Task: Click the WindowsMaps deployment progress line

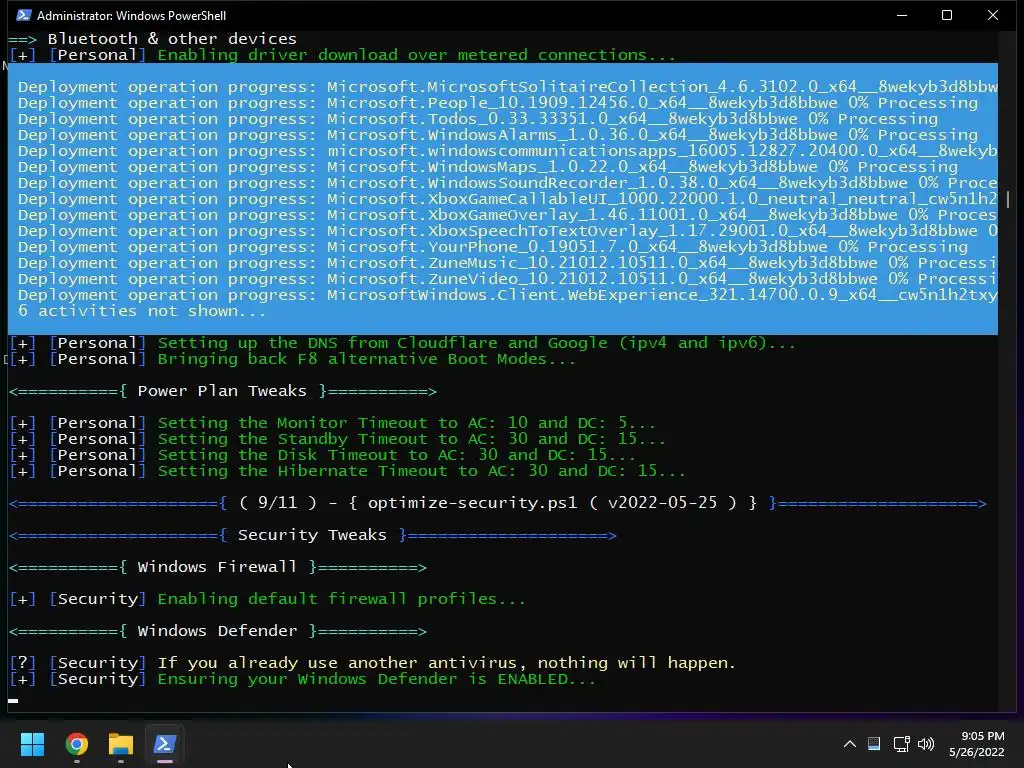Action: click(x=488, y=167)
